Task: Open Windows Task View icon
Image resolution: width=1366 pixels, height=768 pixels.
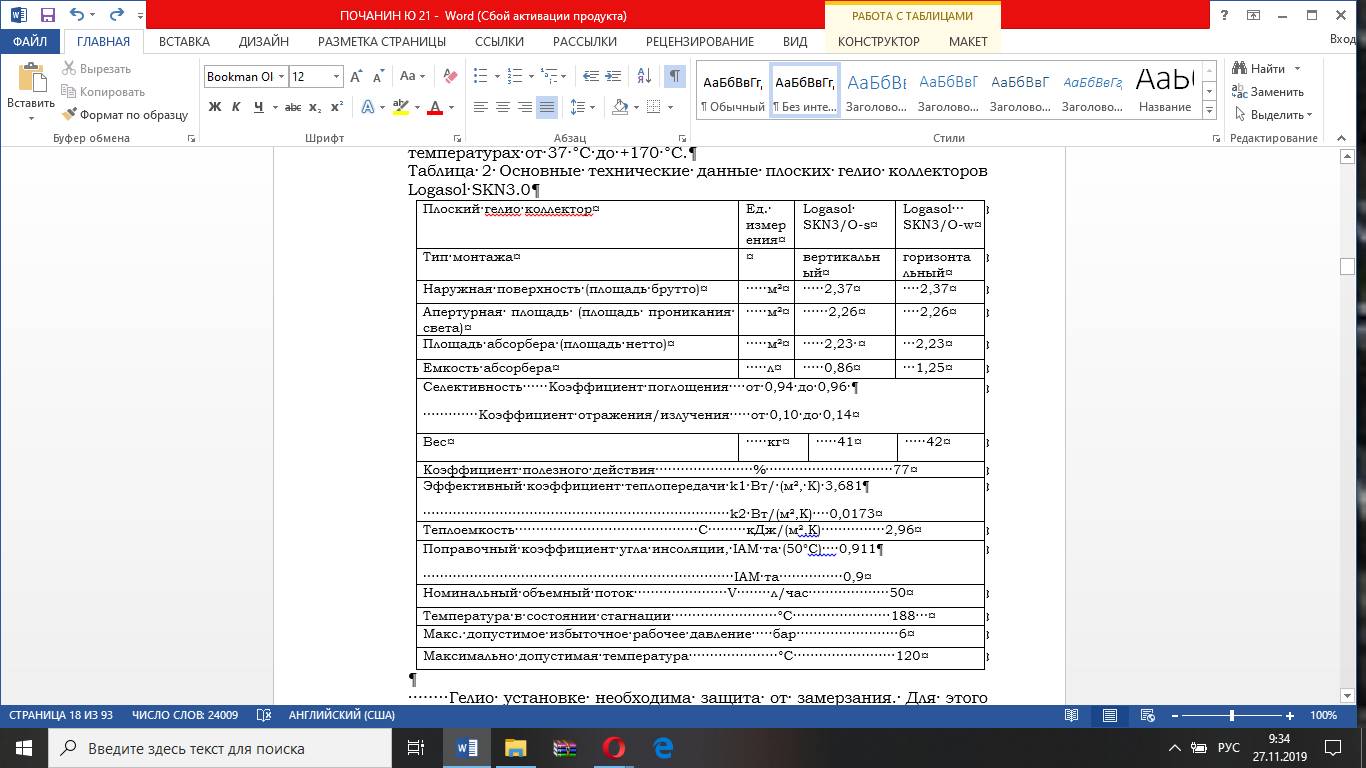Action: 416,748
